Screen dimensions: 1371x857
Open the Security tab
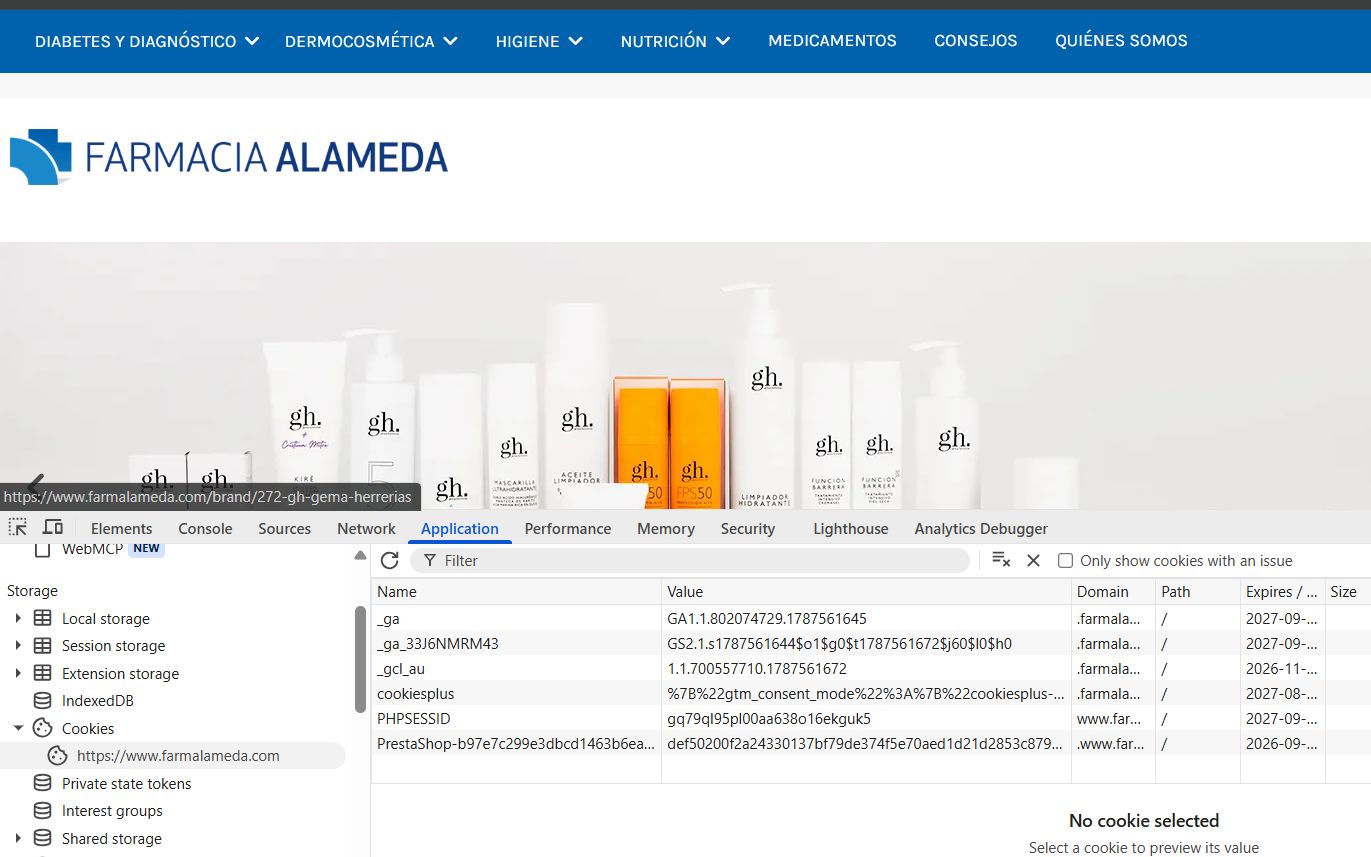click(748, 528)
